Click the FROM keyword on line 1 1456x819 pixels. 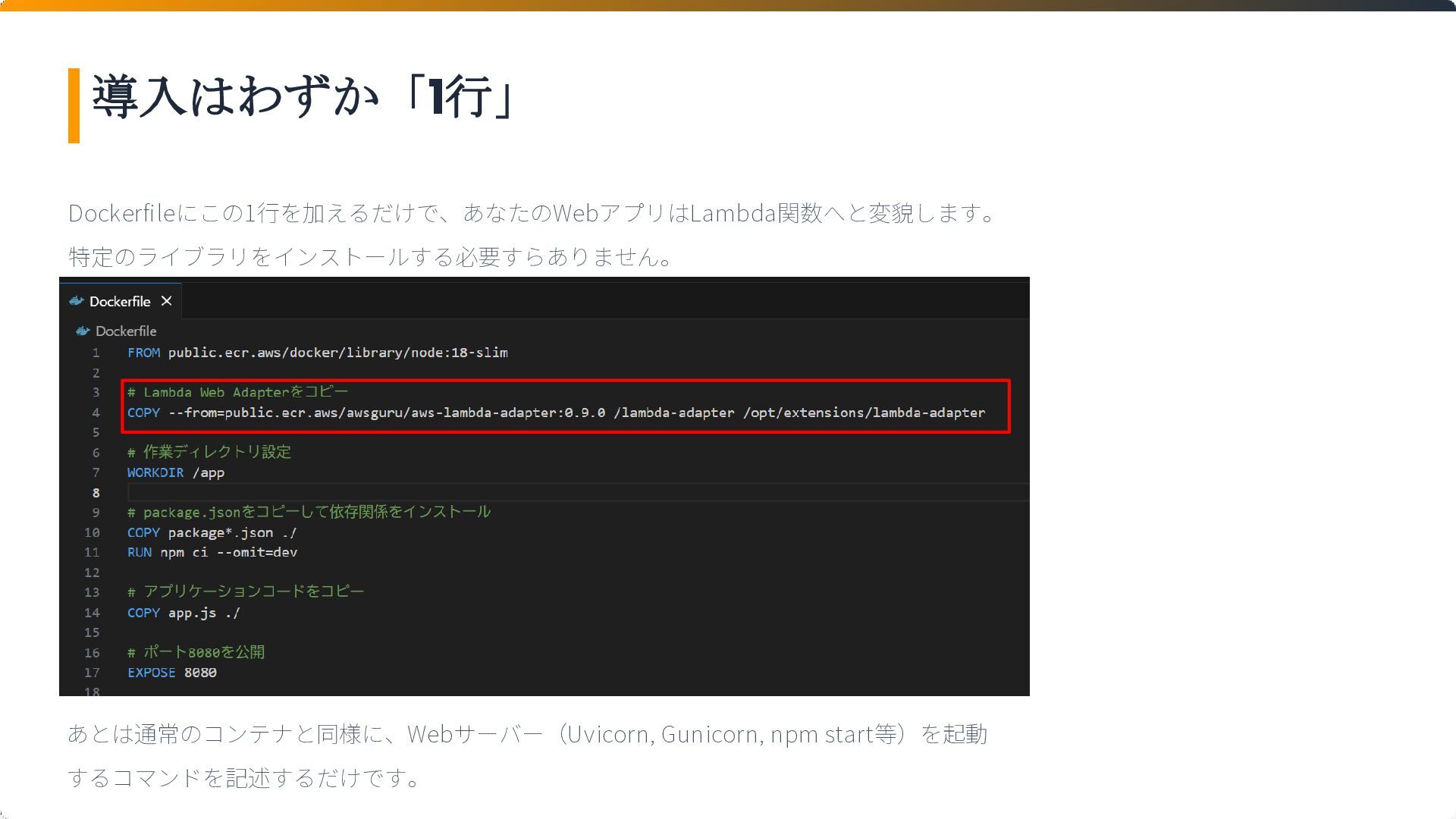(143, 353)
